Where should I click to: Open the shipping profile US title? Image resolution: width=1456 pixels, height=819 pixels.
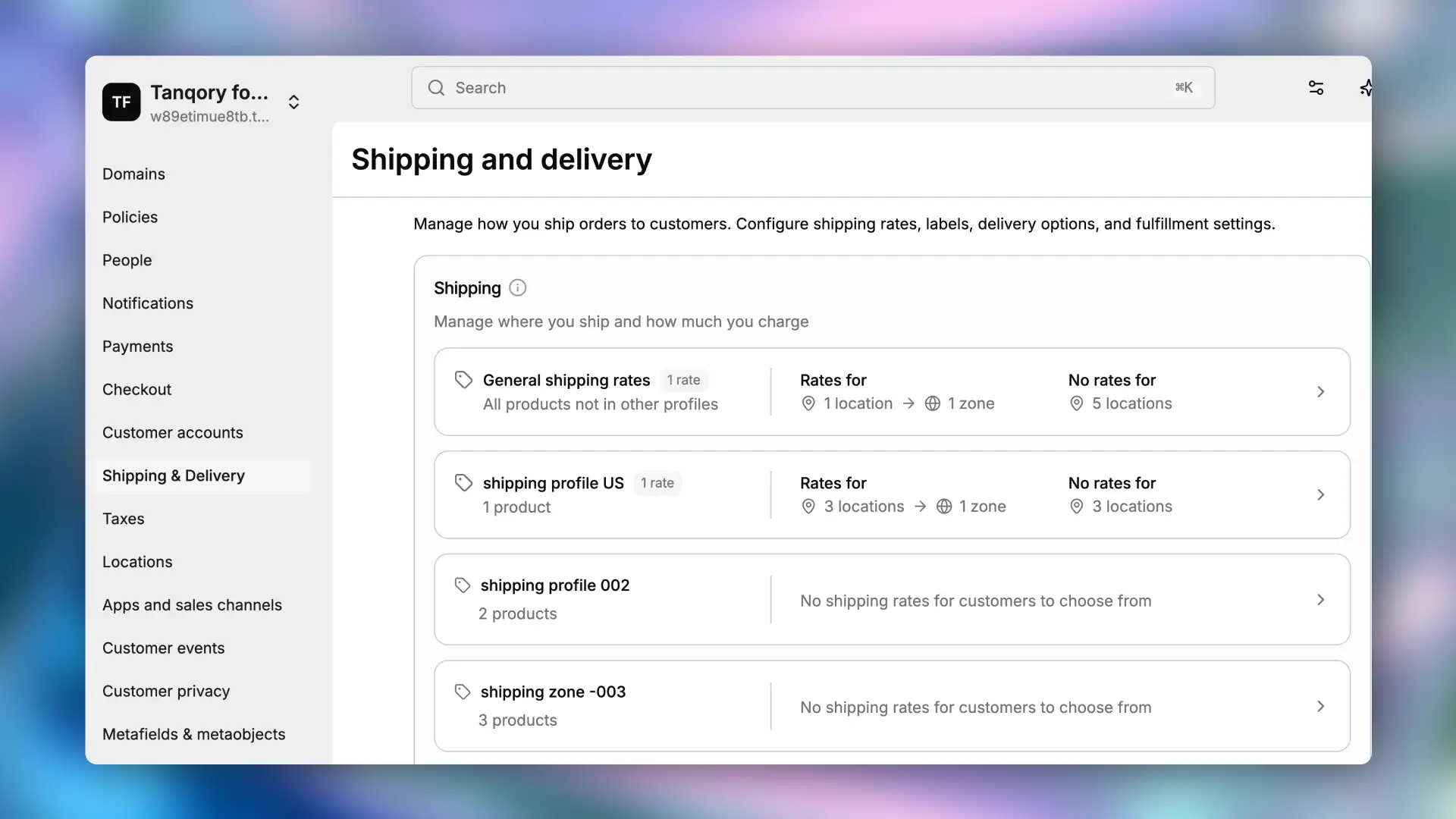pyautogui.click(x=554, y=483)
